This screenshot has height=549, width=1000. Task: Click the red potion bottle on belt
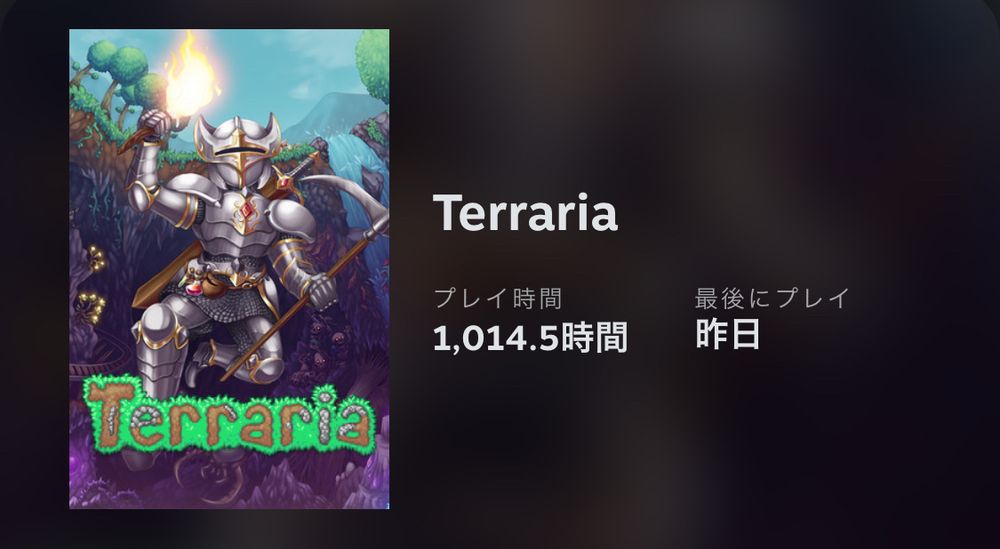(193, 290)
